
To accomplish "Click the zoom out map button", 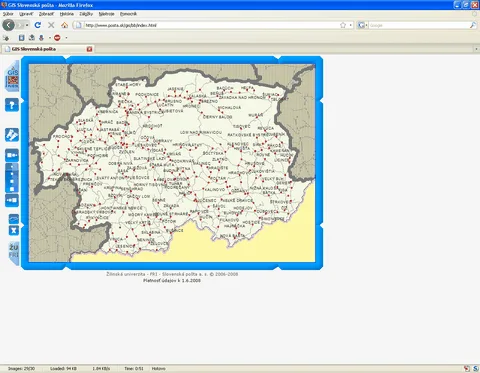I will point(12,155).
